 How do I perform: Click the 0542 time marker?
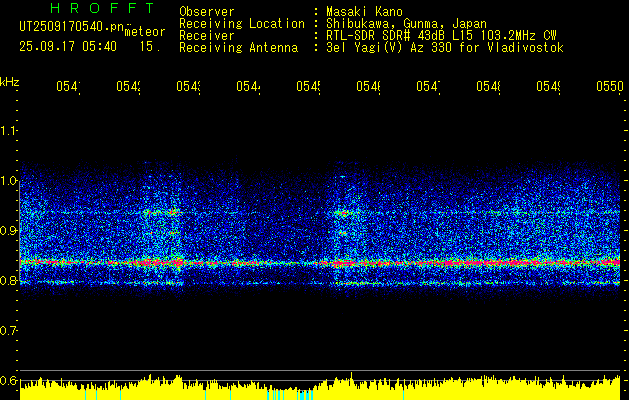[x=128, y=87]
